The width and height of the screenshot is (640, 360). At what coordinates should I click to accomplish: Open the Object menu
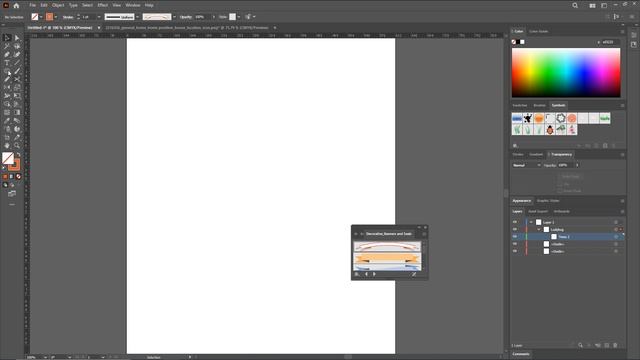pos(58,5)
